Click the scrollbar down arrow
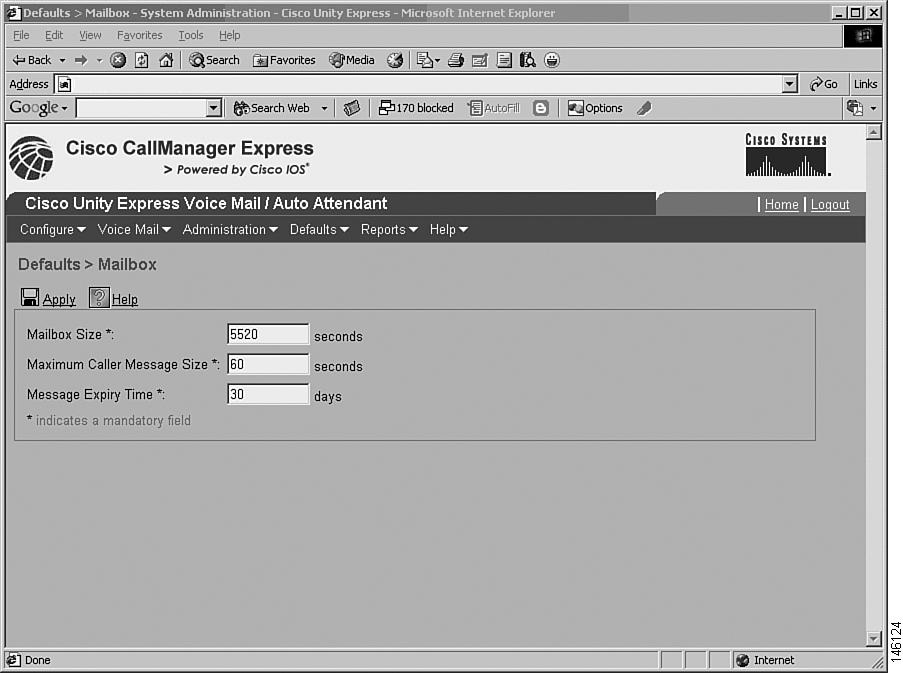903x673 pixels. 874,638
